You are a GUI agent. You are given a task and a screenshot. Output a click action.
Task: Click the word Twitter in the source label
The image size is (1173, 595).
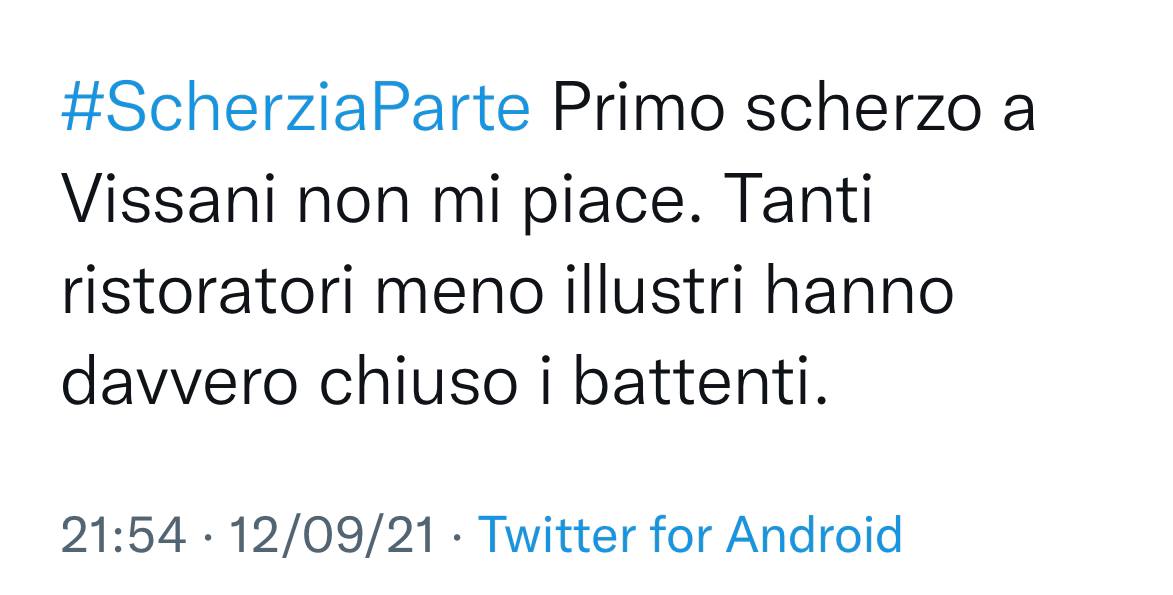(x=557, y=535)
